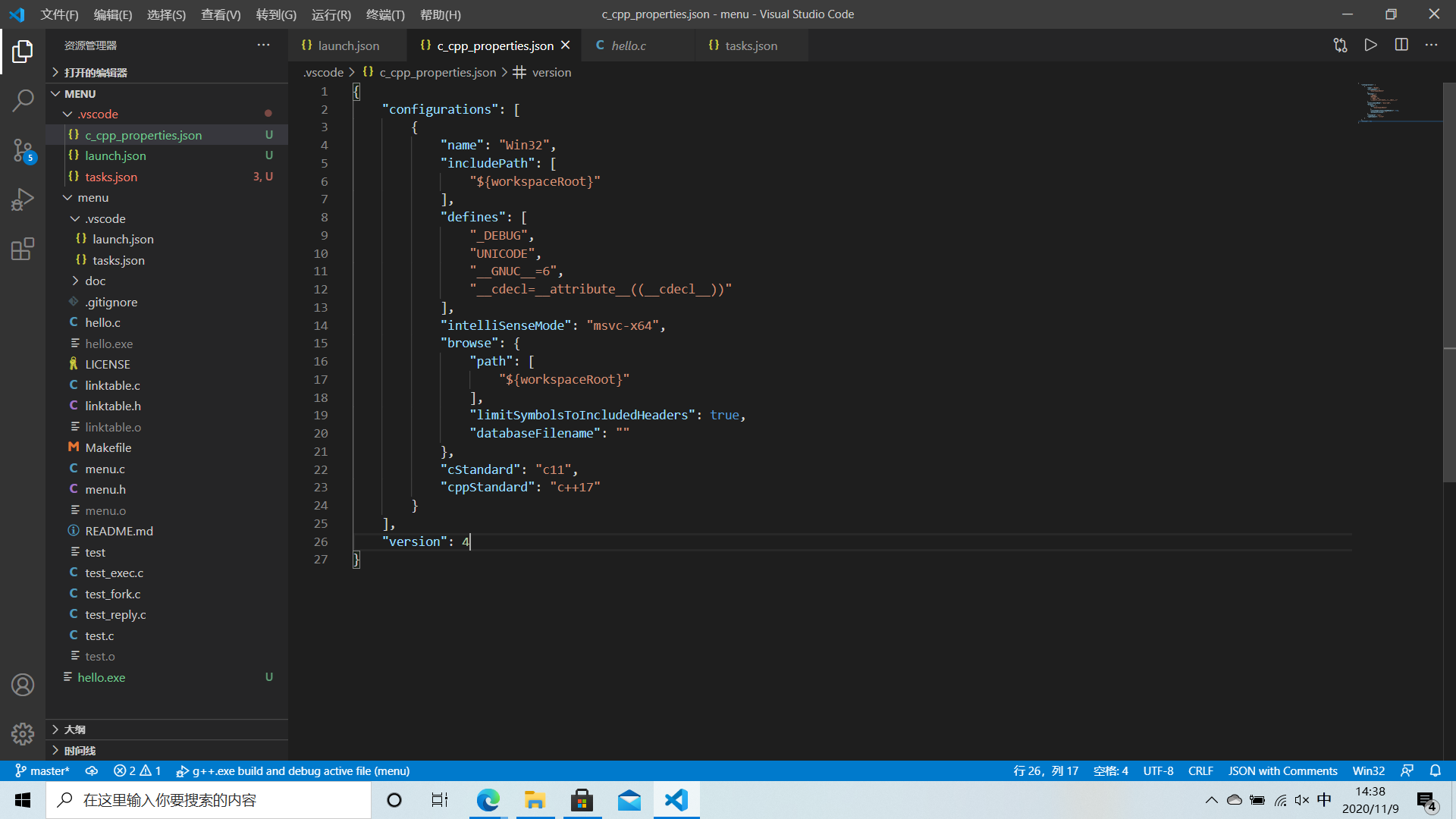
Task: Click the master branch indicator
Action: pos(42,770)
